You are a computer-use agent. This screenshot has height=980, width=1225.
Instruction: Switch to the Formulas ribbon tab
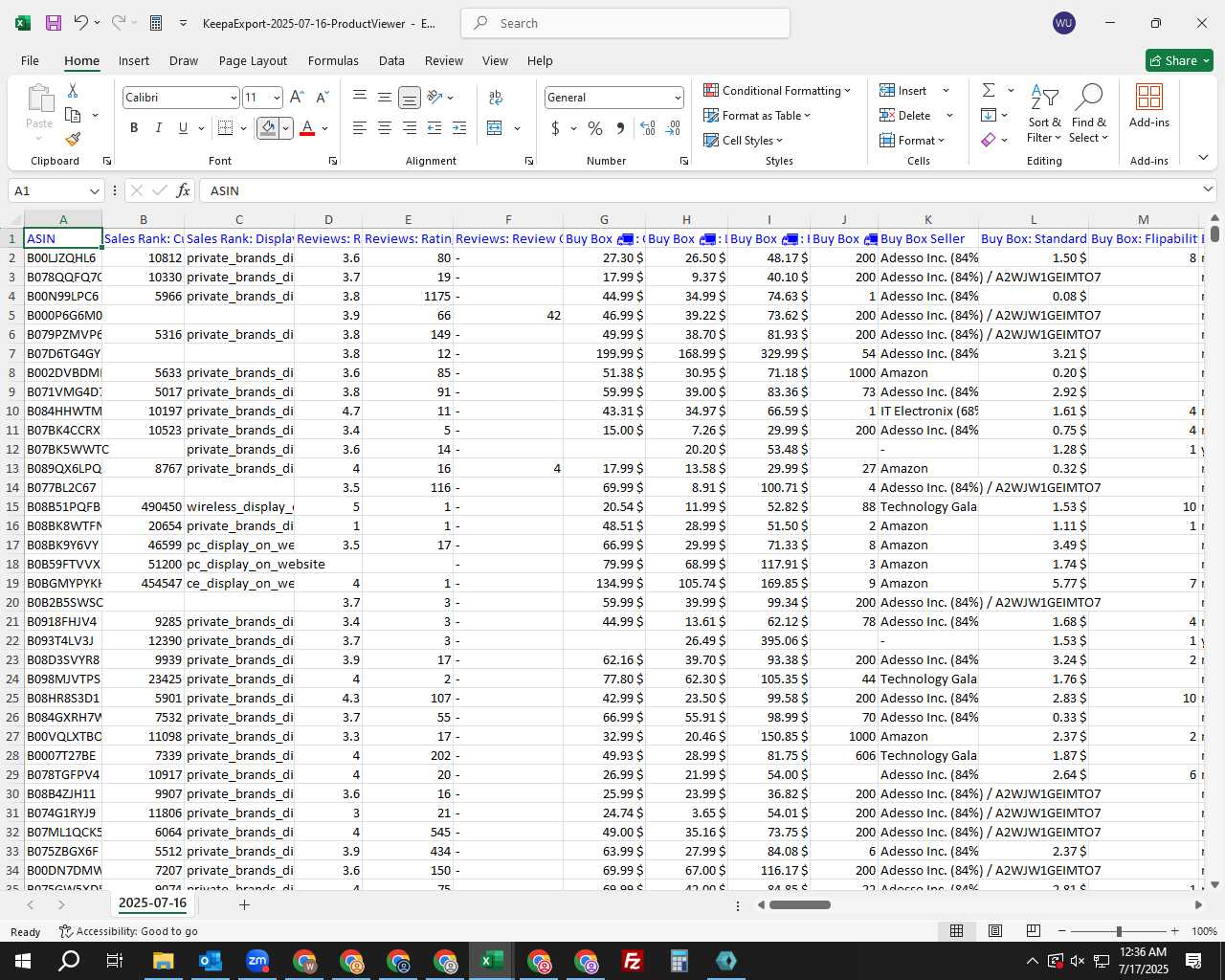click(333, 60)
